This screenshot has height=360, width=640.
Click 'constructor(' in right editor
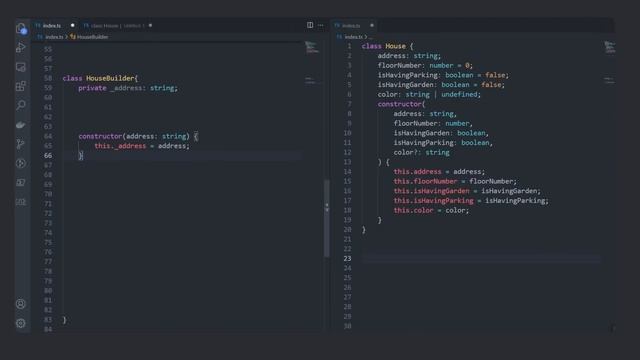point(401,104)
